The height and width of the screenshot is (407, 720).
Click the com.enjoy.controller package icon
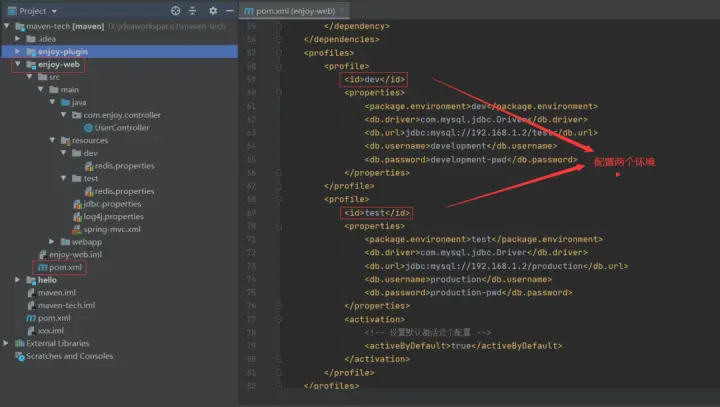[77, 115]
